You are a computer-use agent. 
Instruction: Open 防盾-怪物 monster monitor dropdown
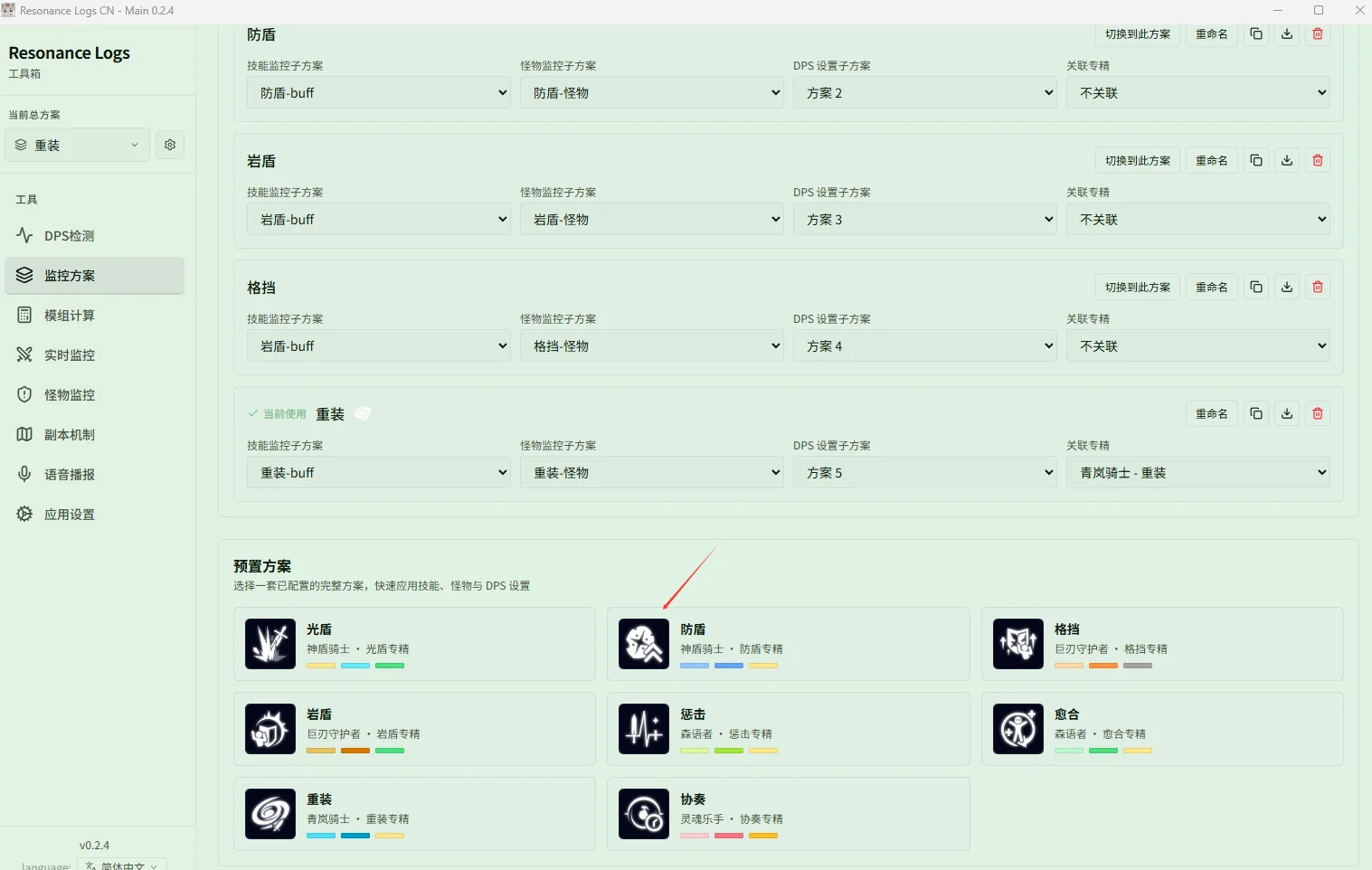pos(652,92)
